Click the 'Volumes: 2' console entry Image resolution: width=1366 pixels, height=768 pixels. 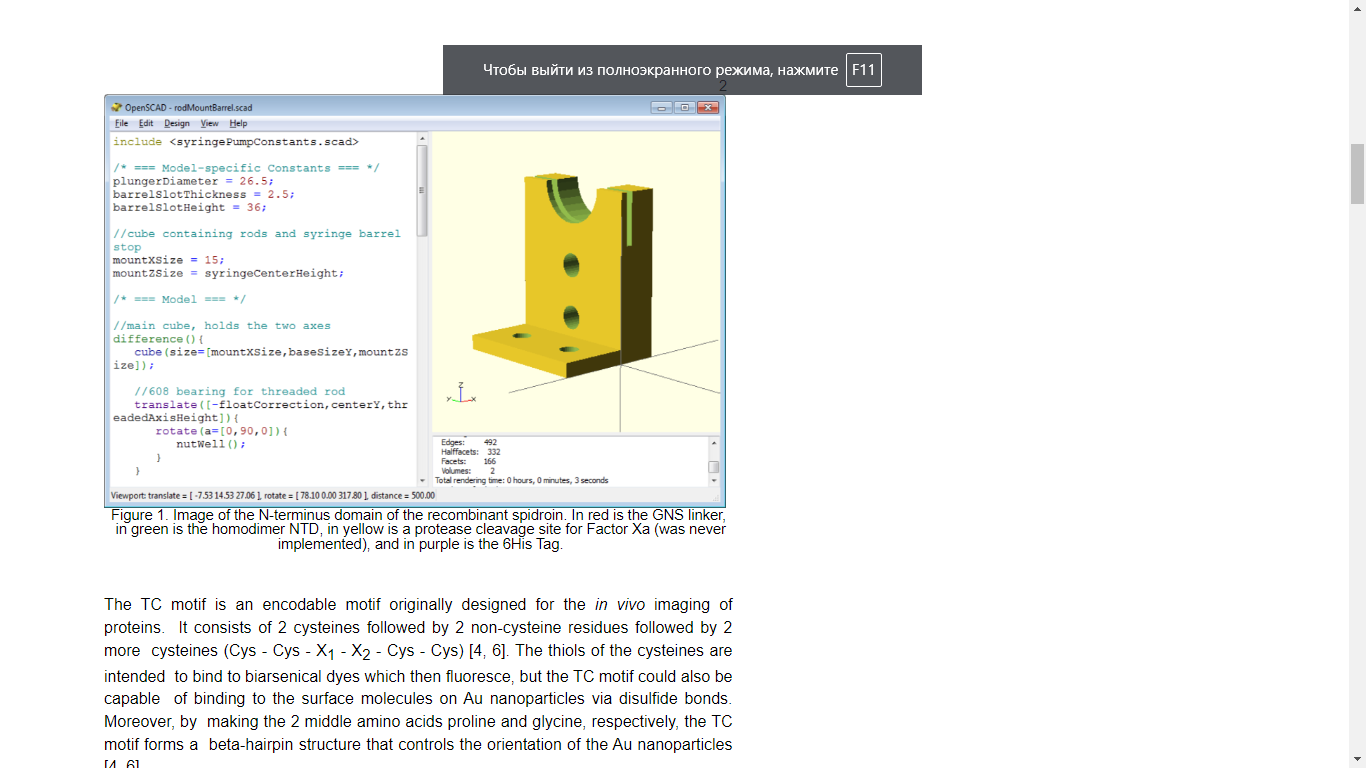click(x=468, y=471)
